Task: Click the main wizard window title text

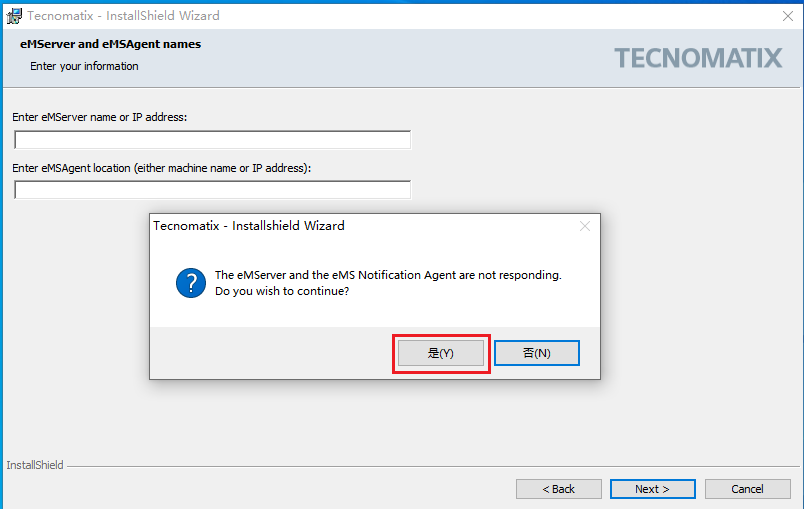Action: coord(123,16)
